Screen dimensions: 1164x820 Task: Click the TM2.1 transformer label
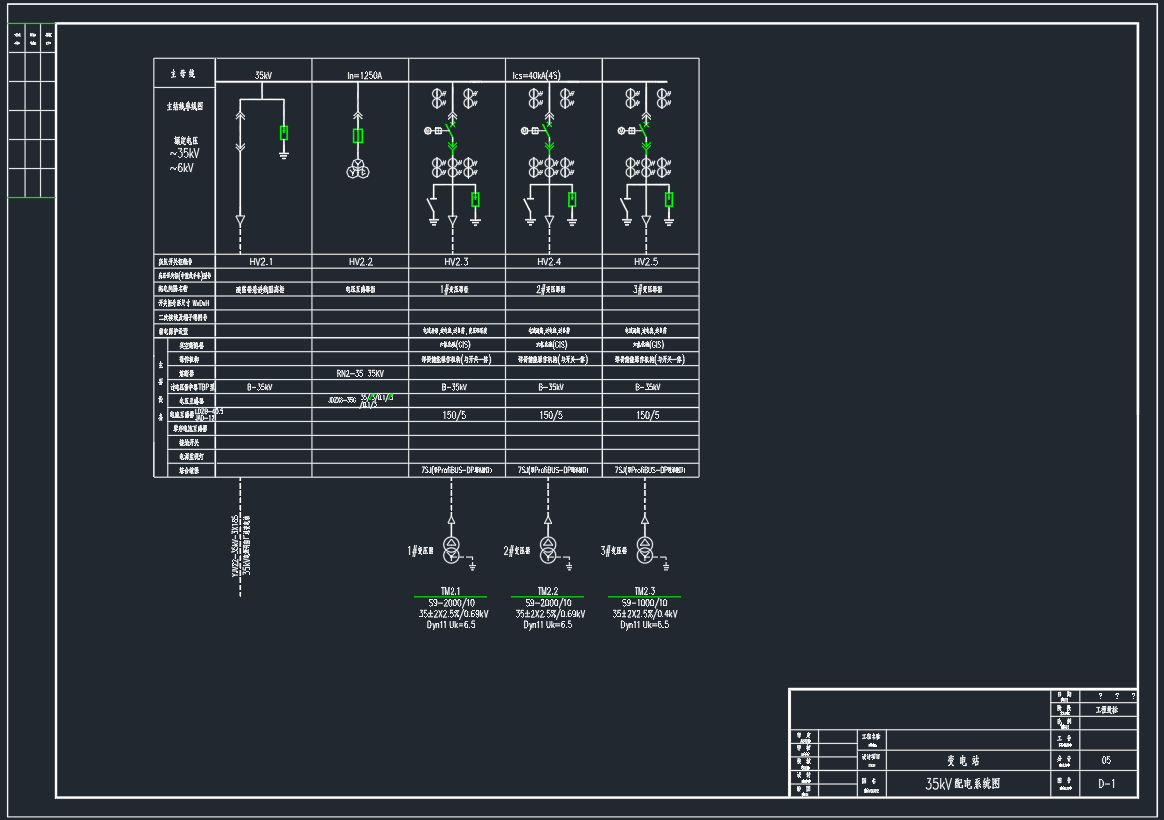coord(450,591)
